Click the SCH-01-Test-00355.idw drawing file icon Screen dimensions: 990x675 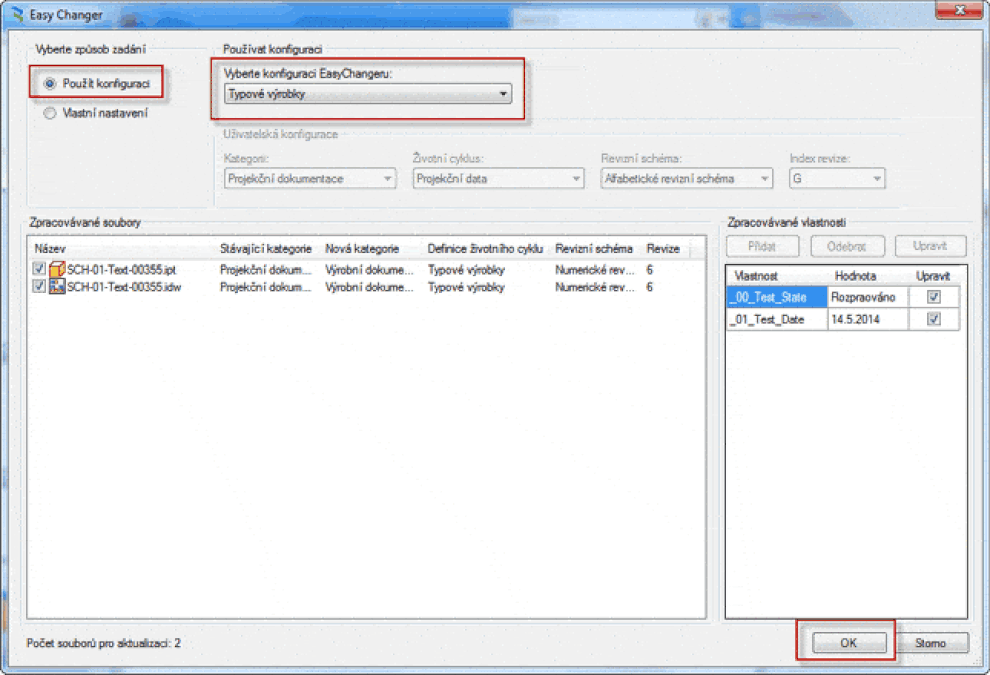[57, 287]
